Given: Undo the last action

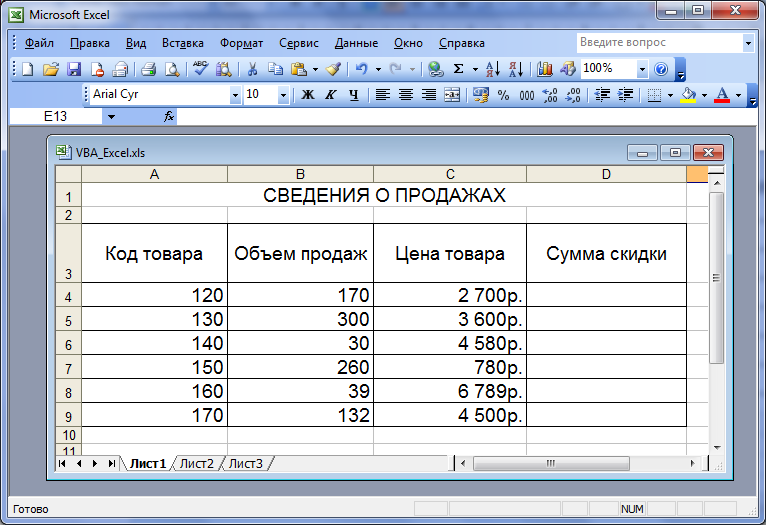Looking at the screenshot, I should 362,69.
